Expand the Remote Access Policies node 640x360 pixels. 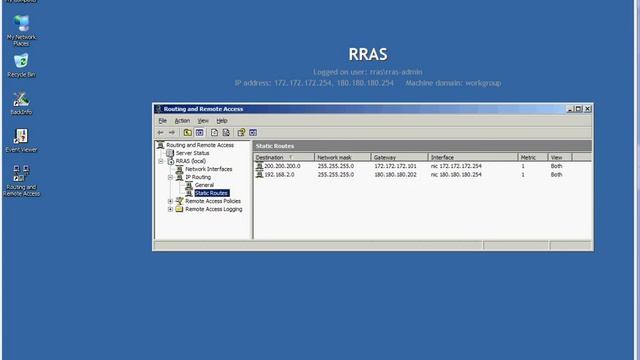171,201
